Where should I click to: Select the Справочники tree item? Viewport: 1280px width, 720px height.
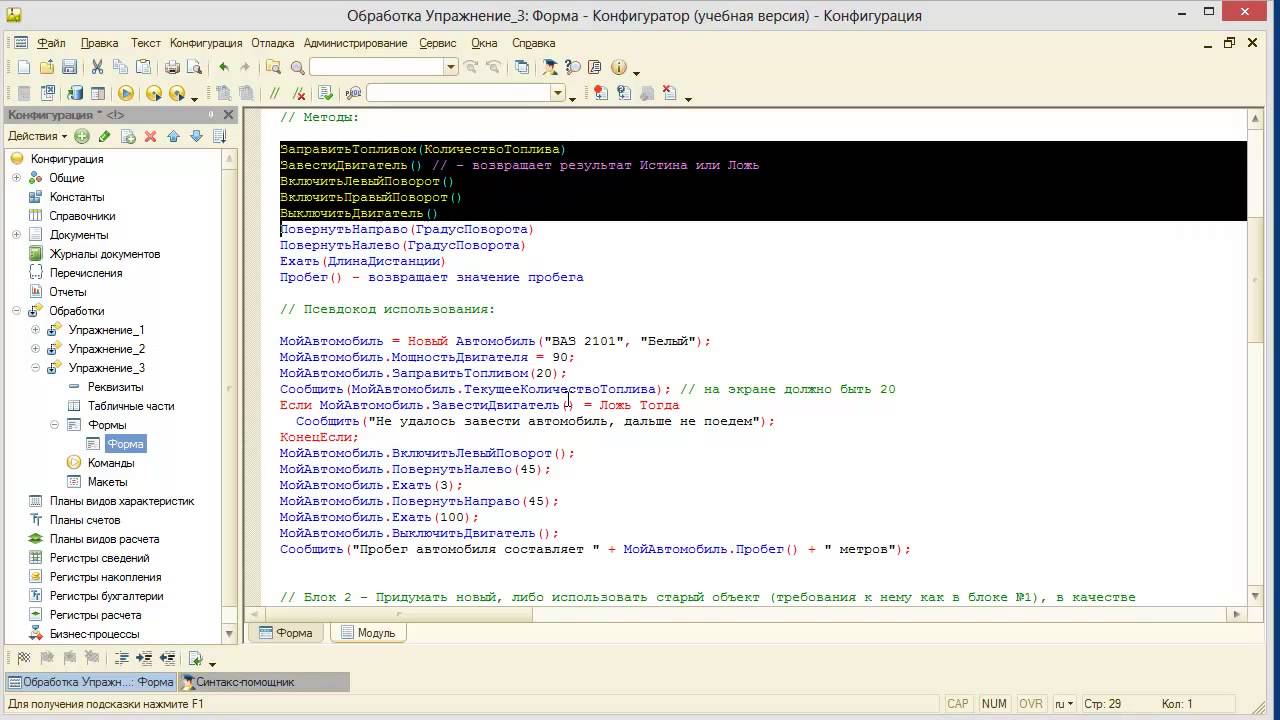click(x=82, y=216)
